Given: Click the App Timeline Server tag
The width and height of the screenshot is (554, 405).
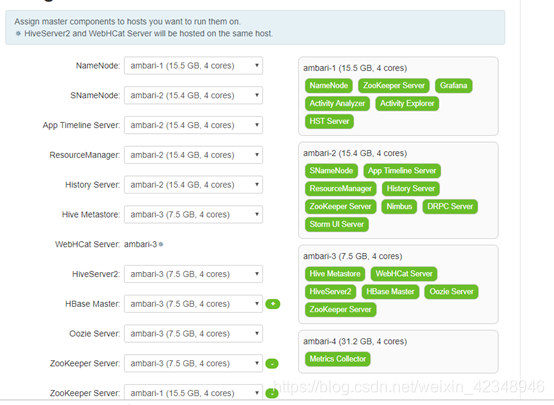Looking at the screenshot, I should pos(402,171).
